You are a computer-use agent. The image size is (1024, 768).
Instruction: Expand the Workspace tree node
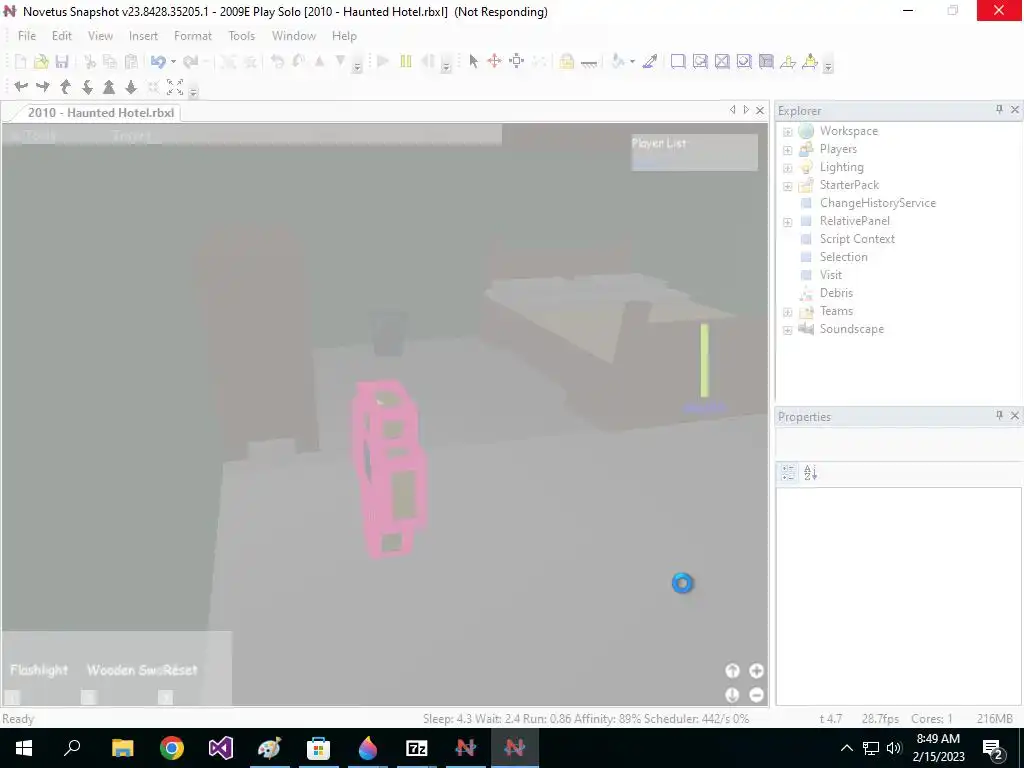(788, 132)
